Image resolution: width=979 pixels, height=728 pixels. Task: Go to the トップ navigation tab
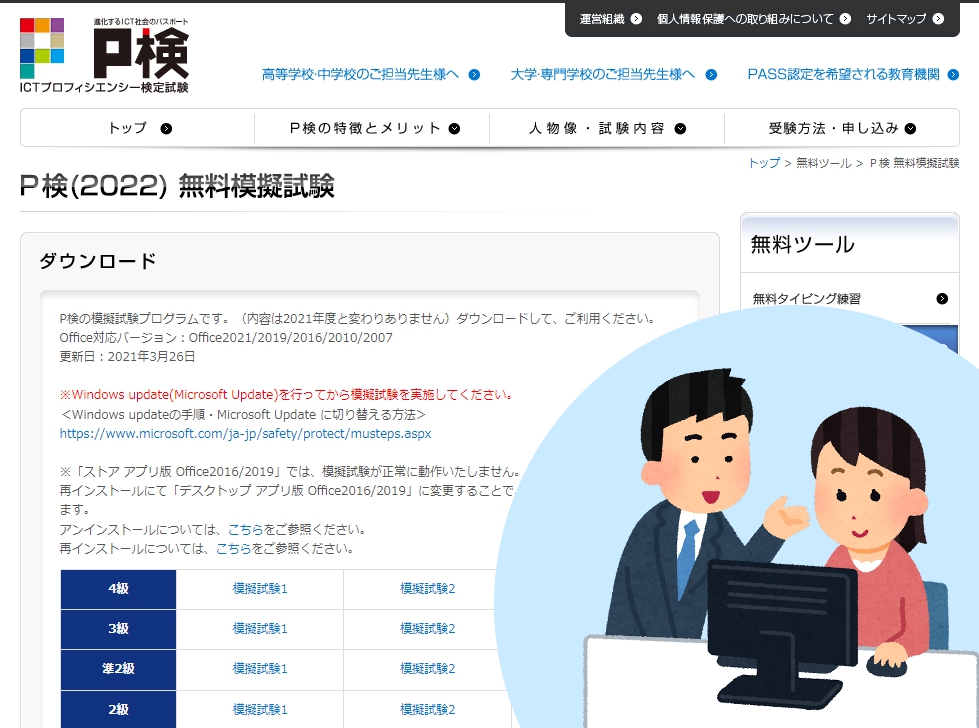click(x=138, y=128)
